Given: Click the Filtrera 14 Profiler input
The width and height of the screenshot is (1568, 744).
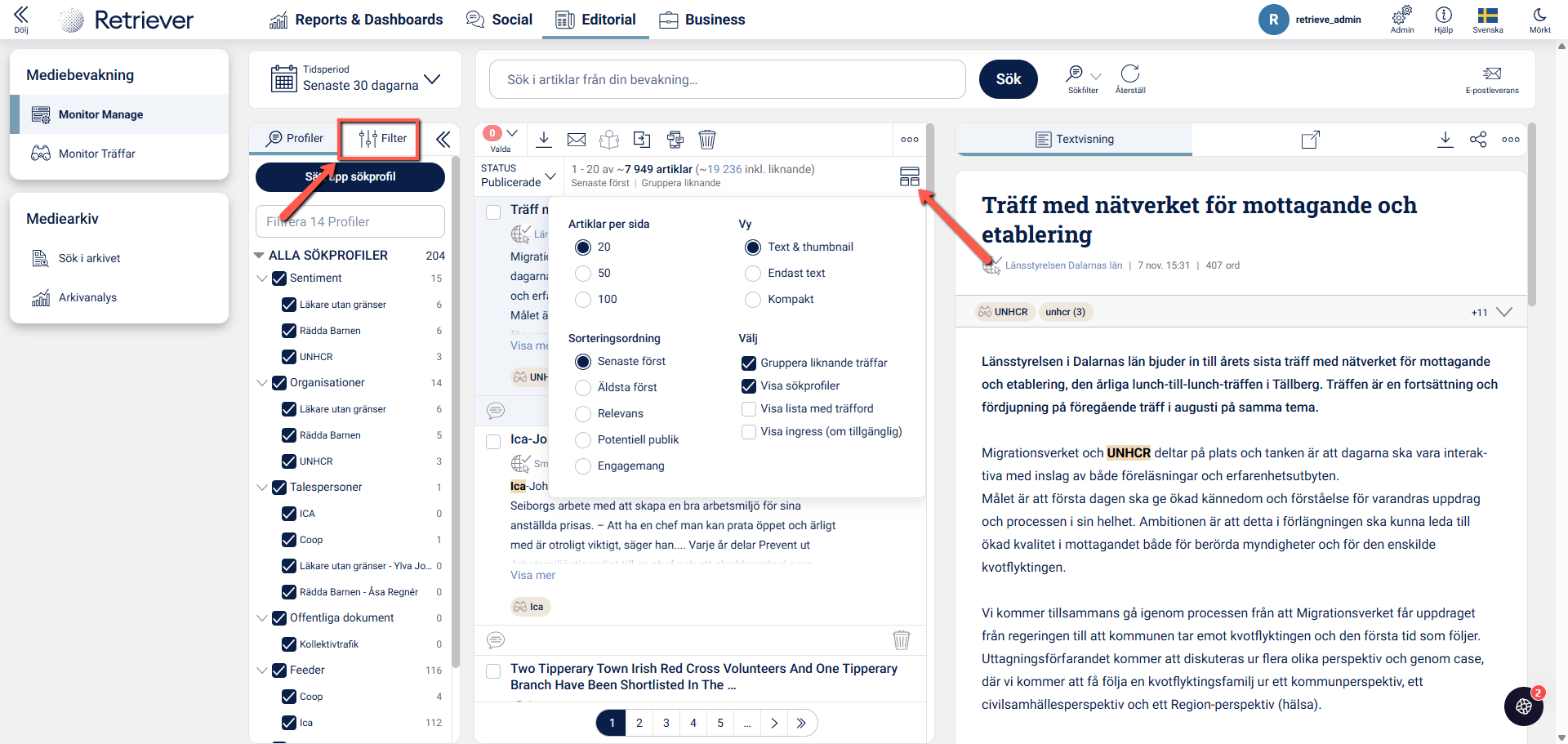Looking at the screenshot, I should (350, 221).
